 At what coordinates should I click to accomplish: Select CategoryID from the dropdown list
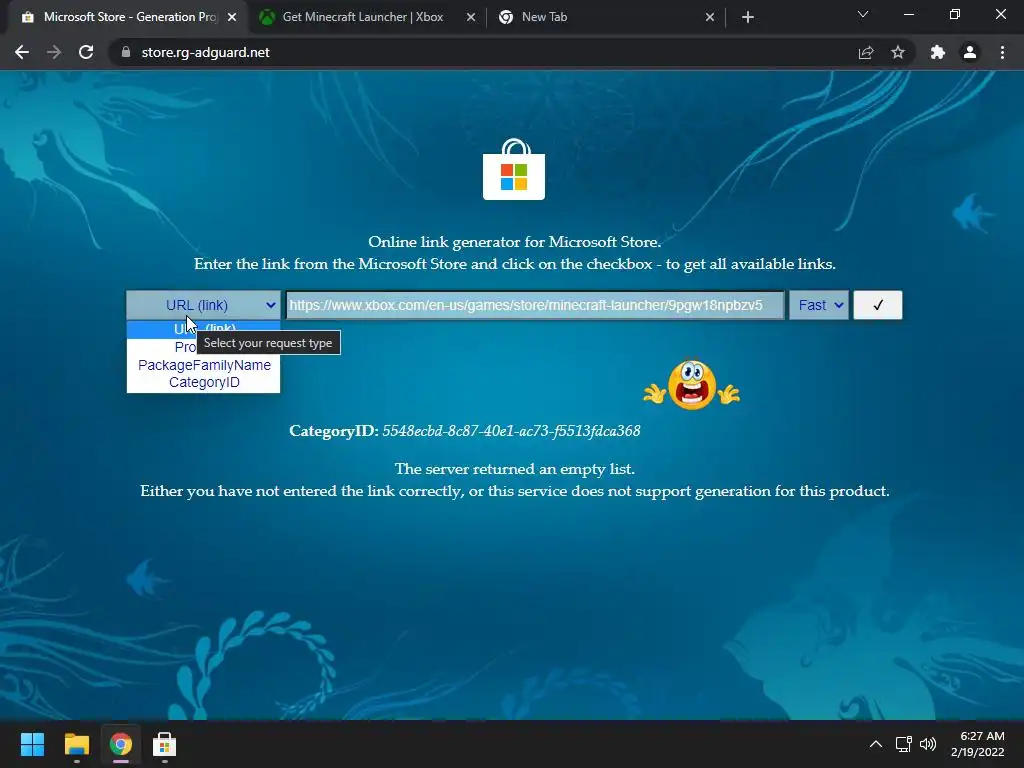tap(204, 383)
